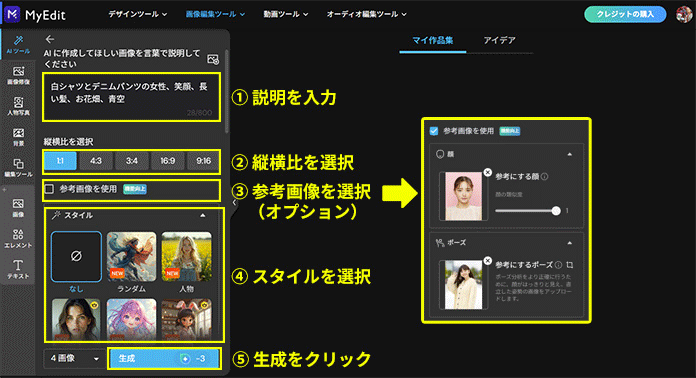The image size is (696, 378).
Task: Select the 16:9 aspect ratio option
Action: click(x=167, y=161)
